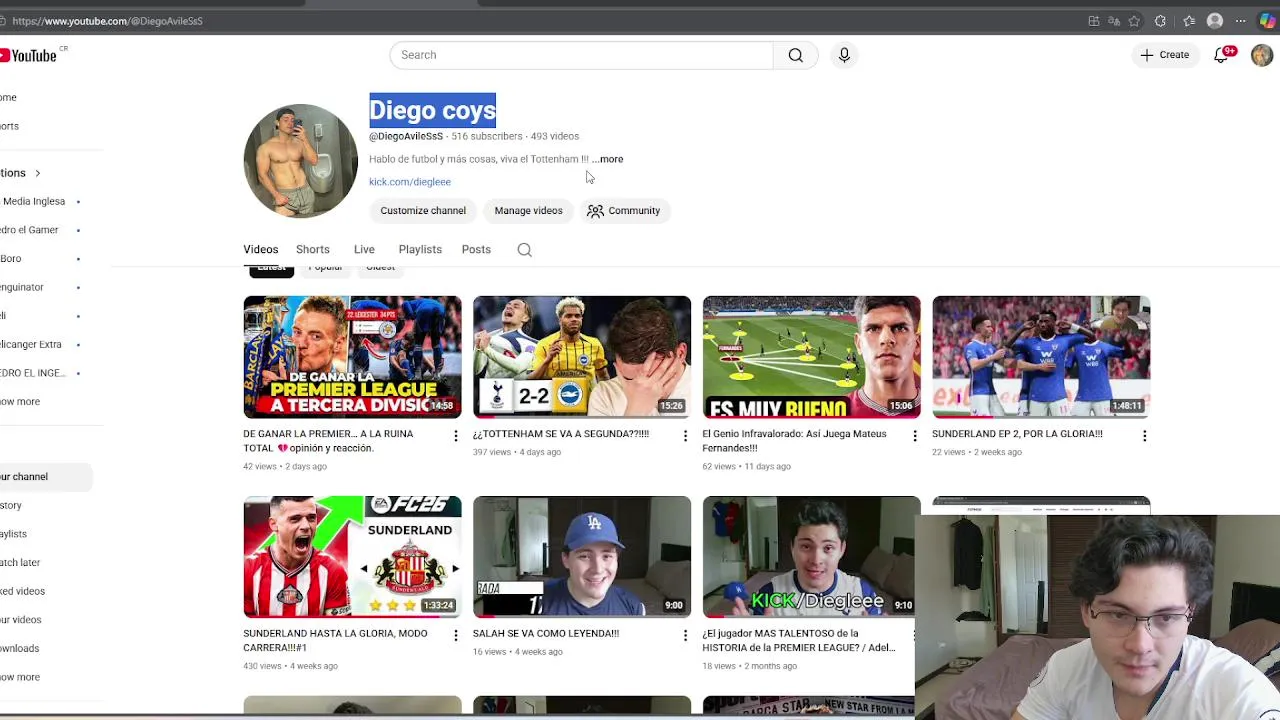Click the Create button

(1165, 55)
